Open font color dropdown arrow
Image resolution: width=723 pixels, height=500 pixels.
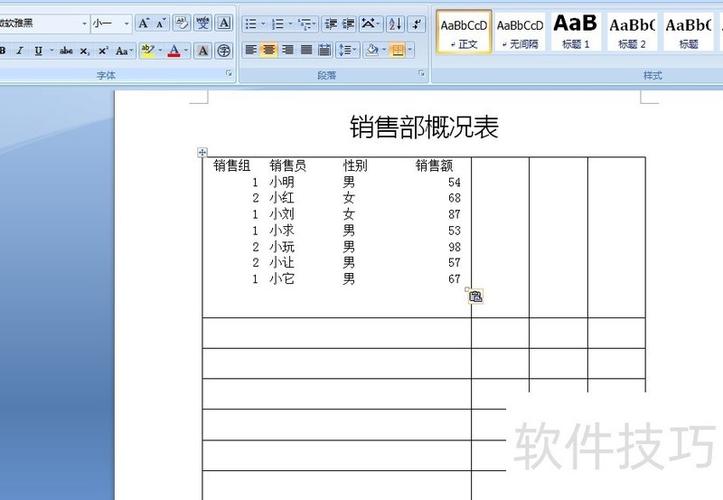point(186,51)
